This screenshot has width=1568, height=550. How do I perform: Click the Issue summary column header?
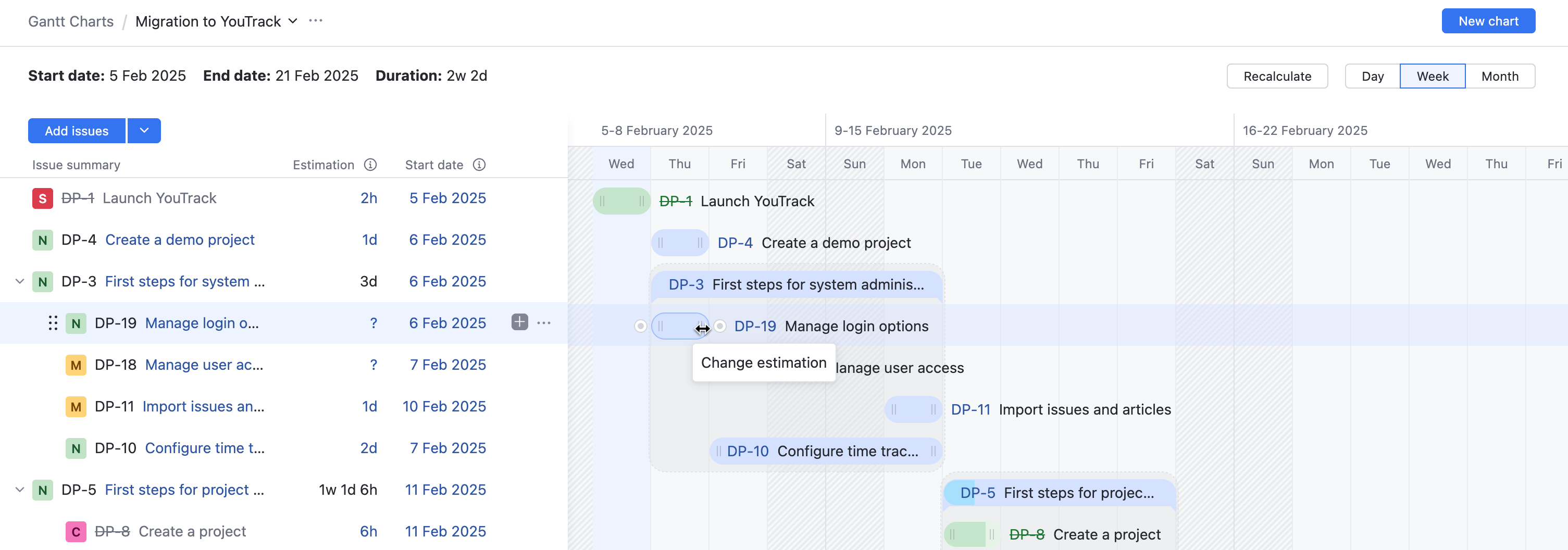tap(76, 165)
